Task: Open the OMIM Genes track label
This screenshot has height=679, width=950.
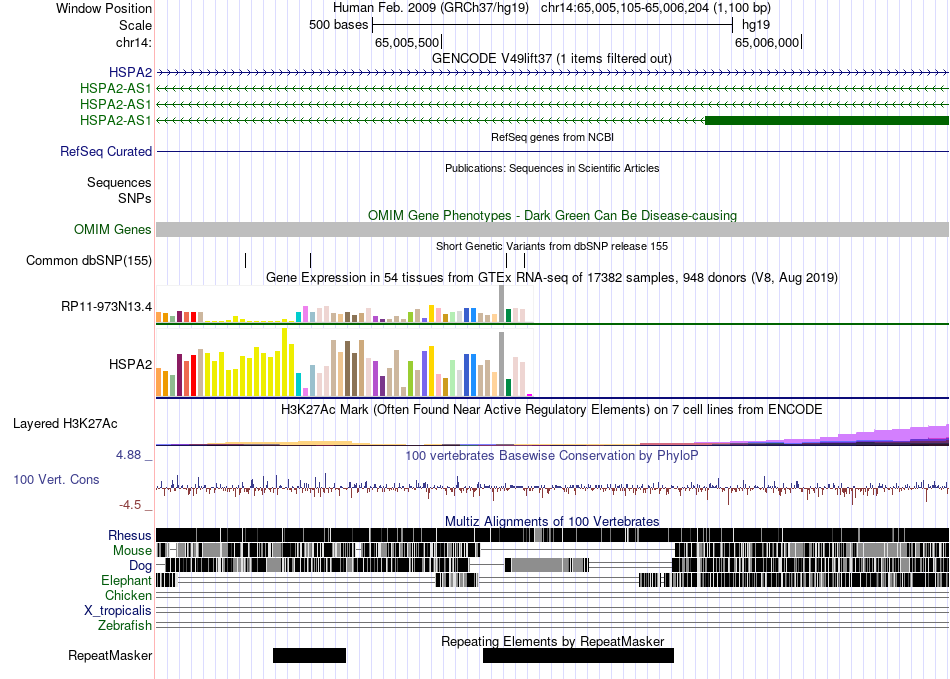Action: (x=113, y=230)
